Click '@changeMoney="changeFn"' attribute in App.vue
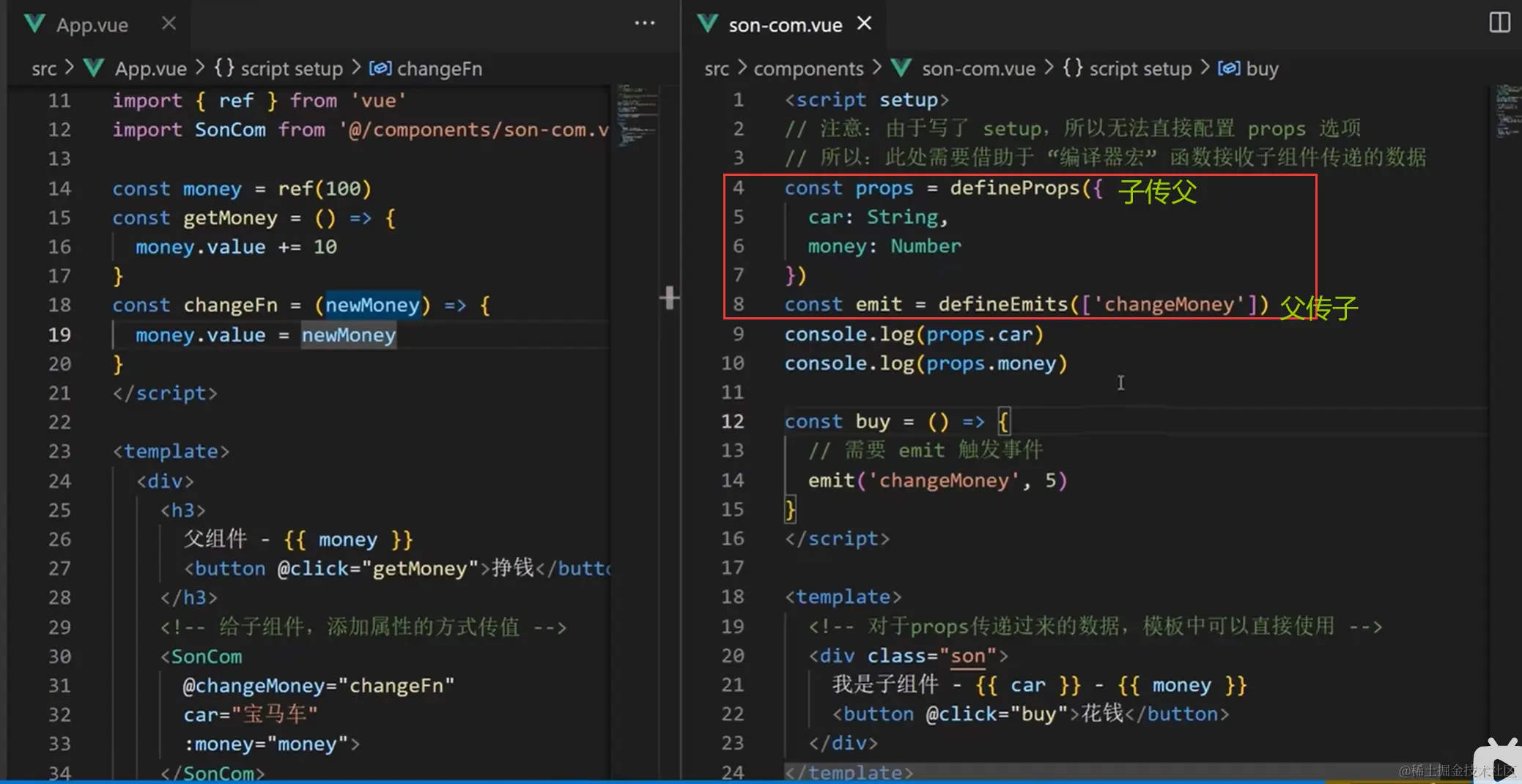 [x=319, y=686]
